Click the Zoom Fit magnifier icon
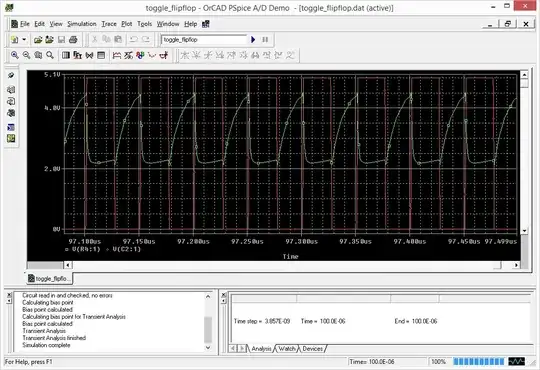The image size is (540, 370). [50, 55]
